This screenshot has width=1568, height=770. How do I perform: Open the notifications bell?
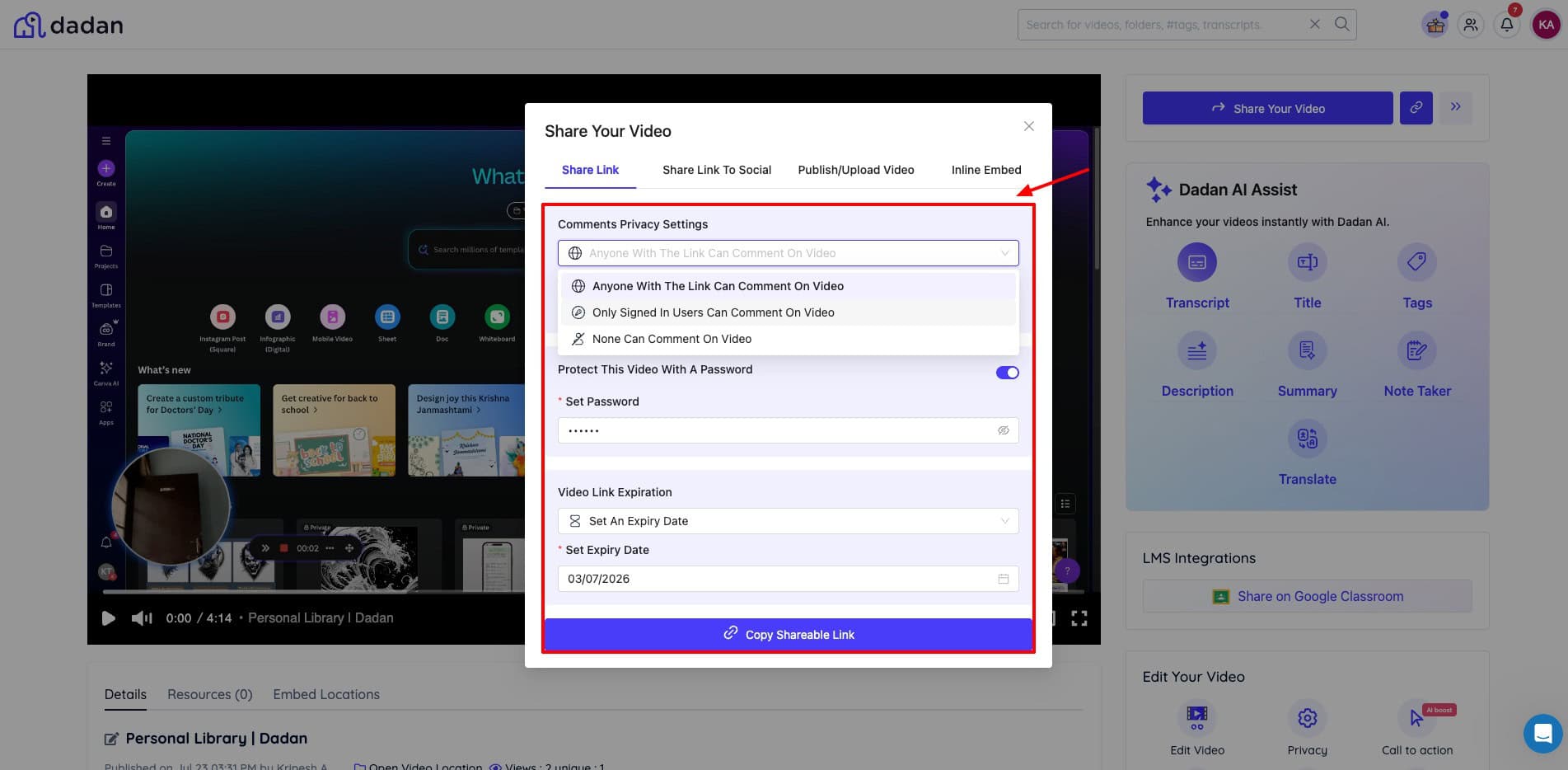(1506, 25)
